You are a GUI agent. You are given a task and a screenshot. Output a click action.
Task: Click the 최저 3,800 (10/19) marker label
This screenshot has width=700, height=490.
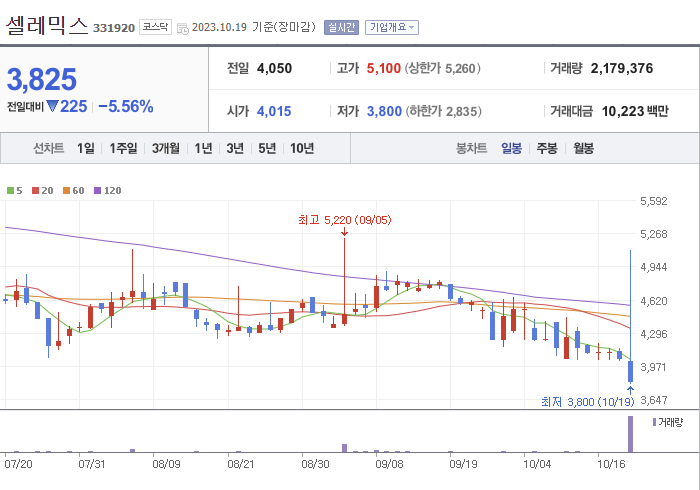pyautogui.click(x=588, y=402)
